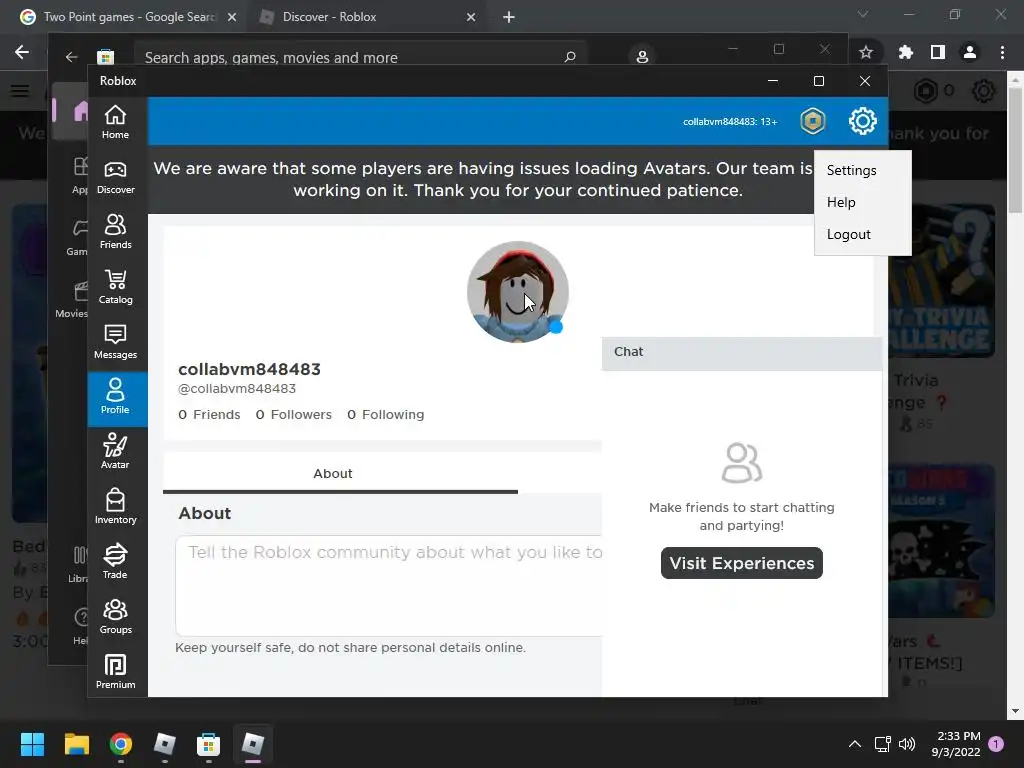Choose Logout from the gear menu
Screen dimensions: 1024x768
coord(848,234)
